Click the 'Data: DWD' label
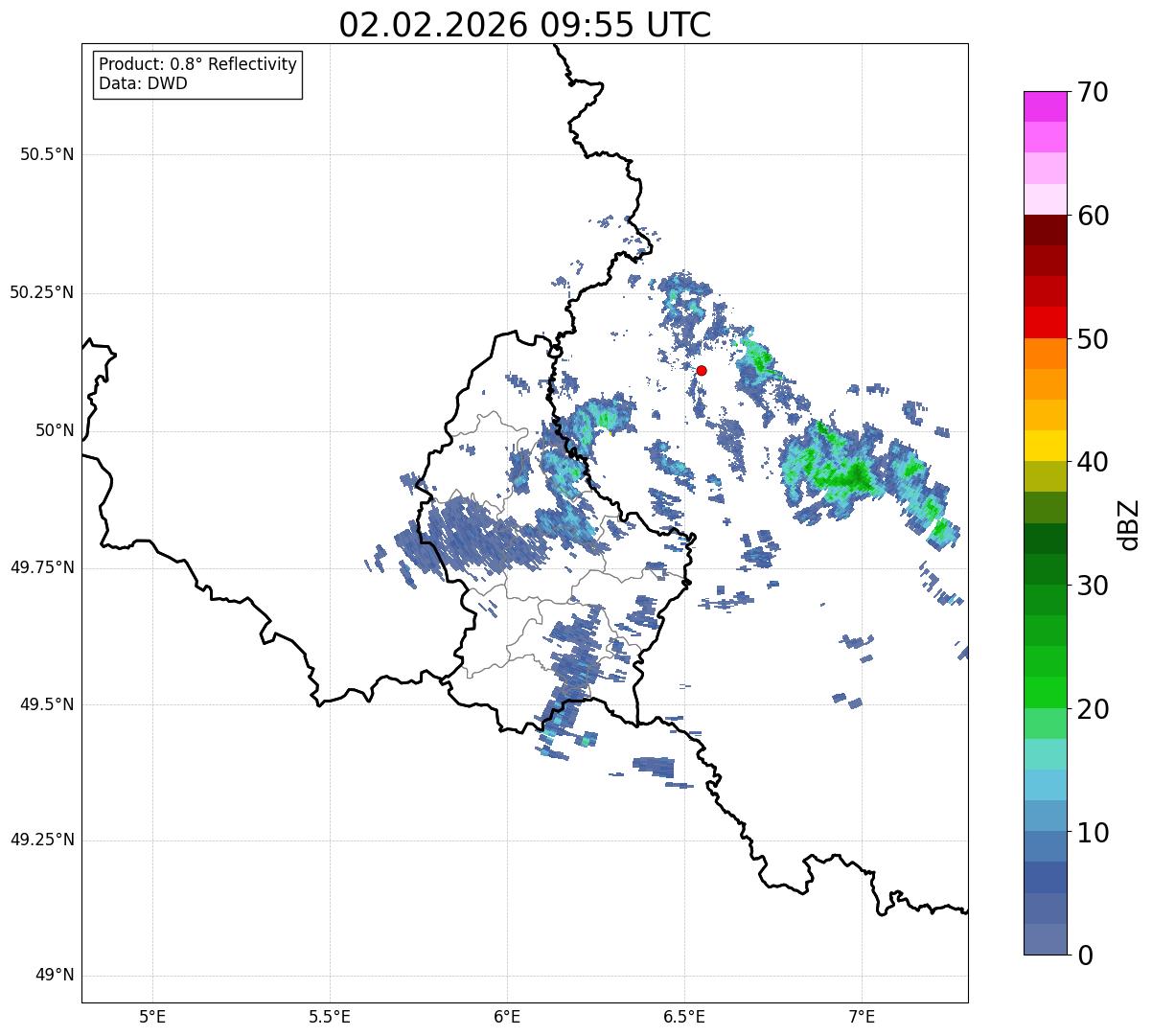This screenshot has height=1036, width=1152. [144, 83]
